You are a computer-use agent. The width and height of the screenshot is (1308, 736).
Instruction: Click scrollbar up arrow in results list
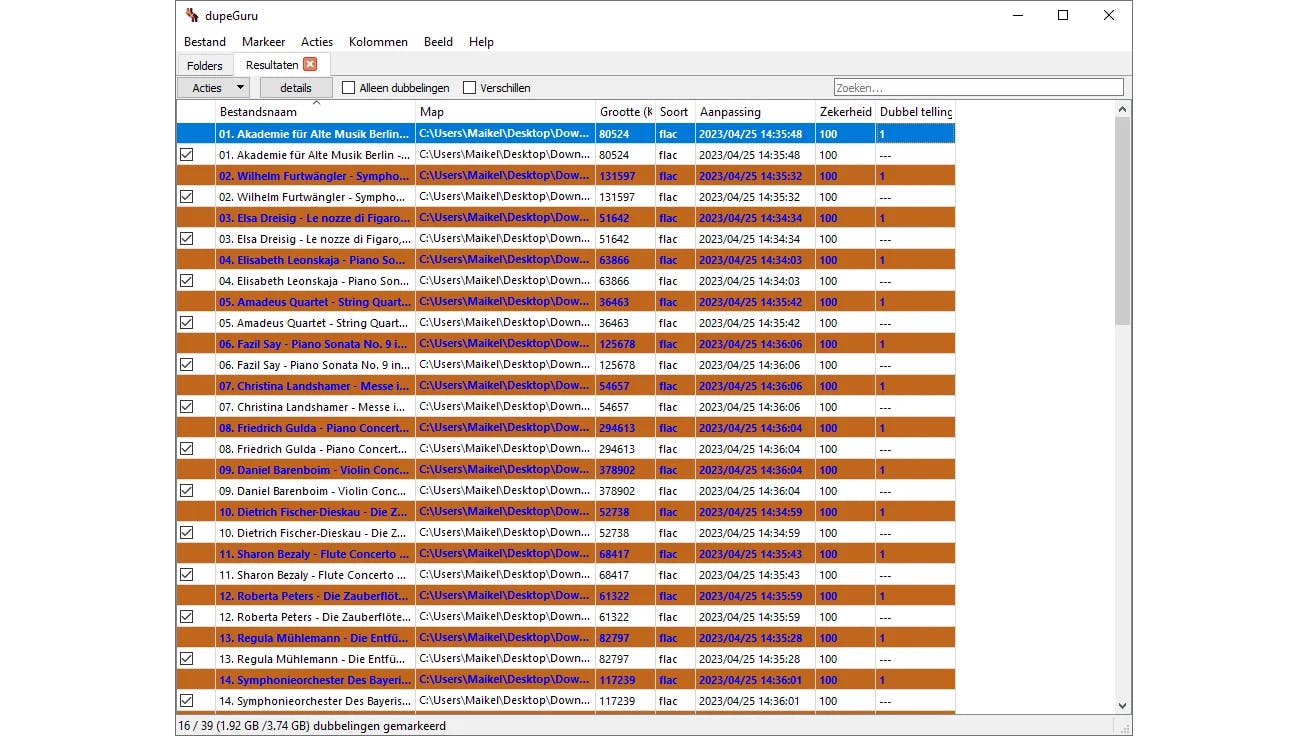pos(1122,109)
